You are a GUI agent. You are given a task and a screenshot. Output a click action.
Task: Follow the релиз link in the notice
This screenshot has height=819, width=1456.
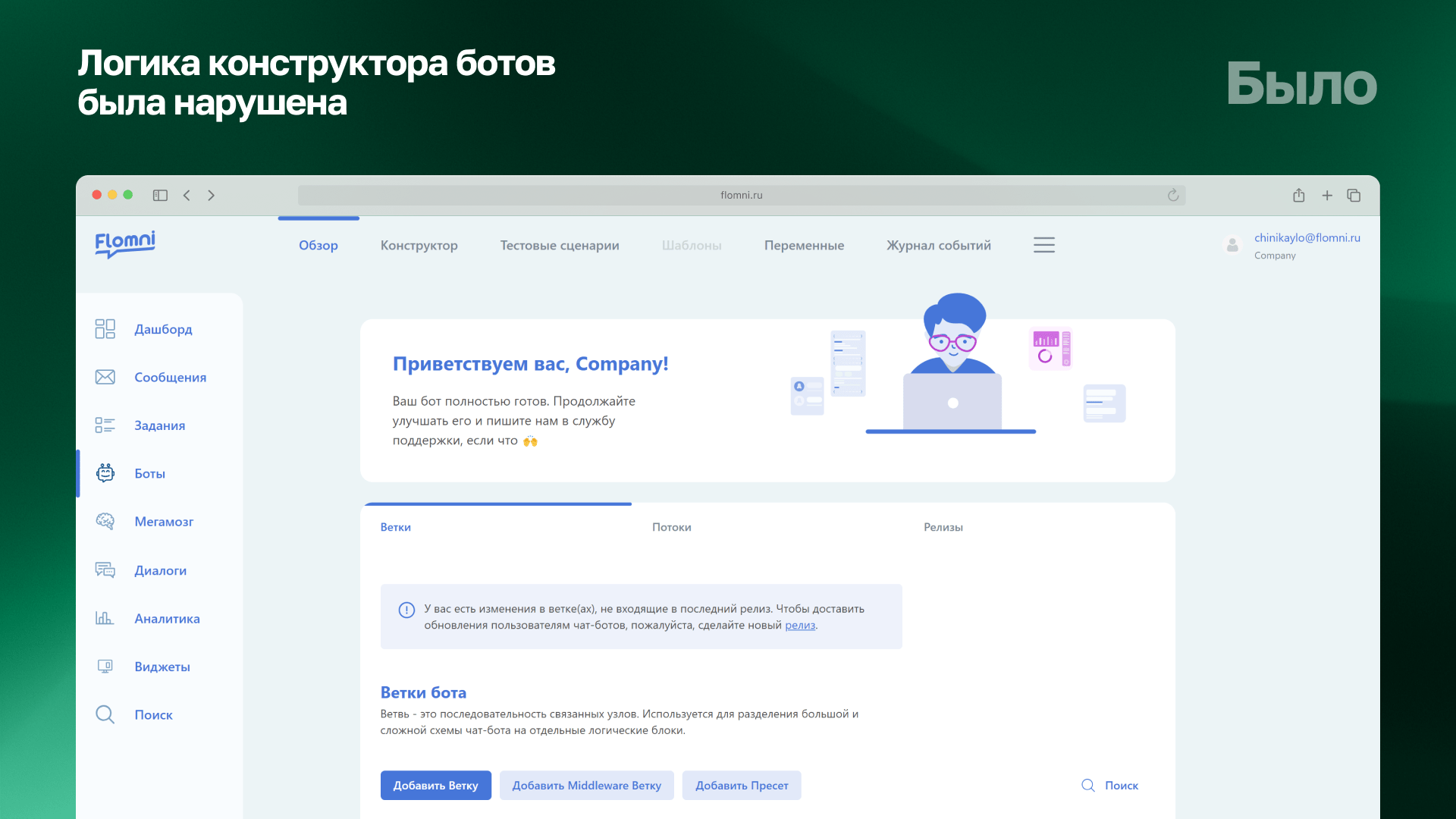point(800,625)
